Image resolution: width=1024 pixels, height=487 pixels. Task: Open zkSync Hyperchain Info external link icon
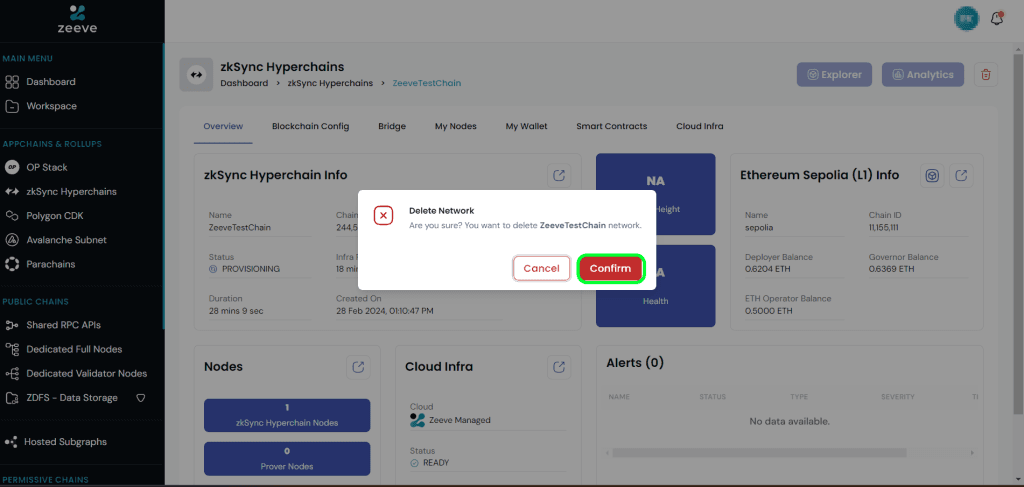tap(559, 175)
